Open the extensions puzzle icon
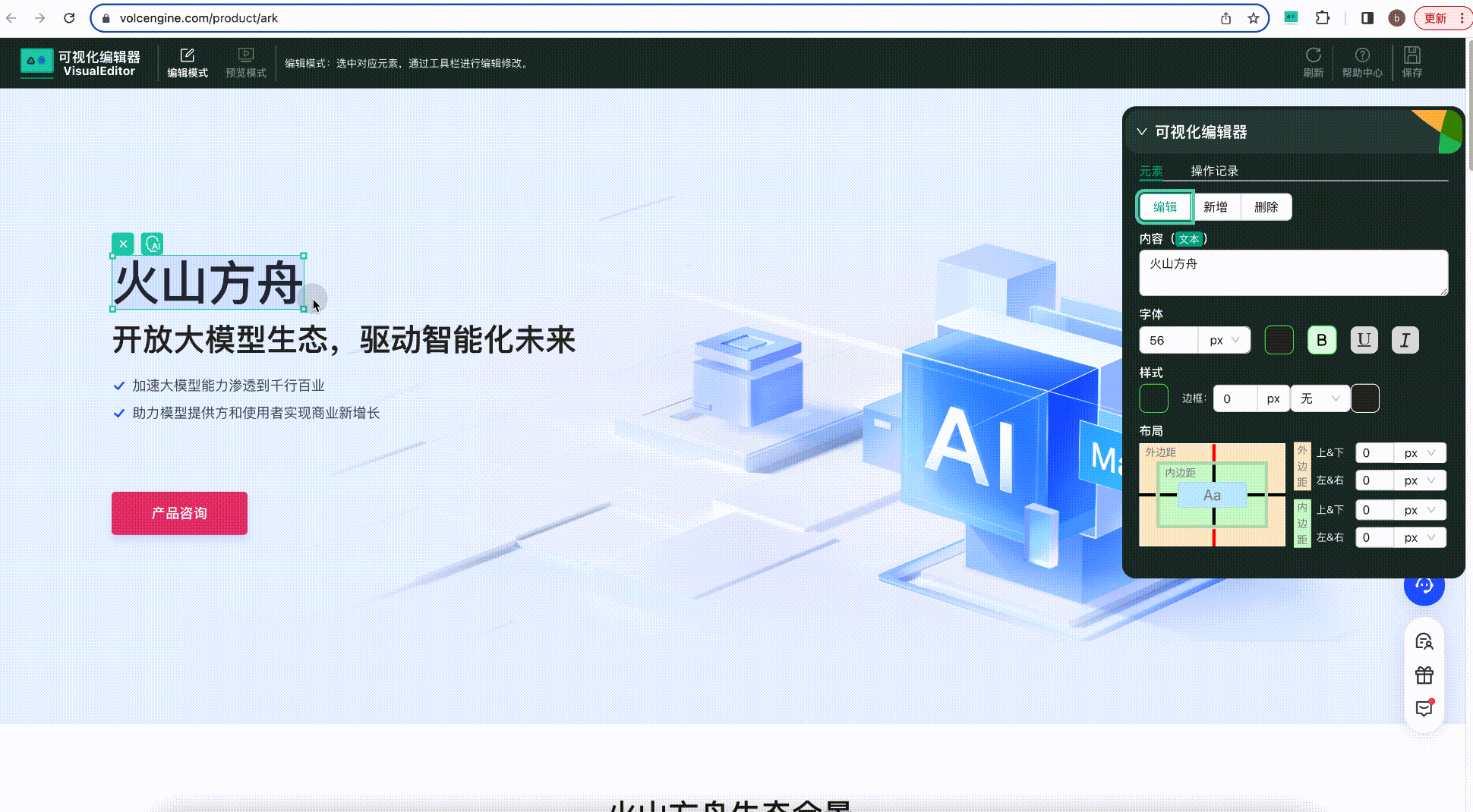1473x812 pixels. click(x=1323, y=18)
